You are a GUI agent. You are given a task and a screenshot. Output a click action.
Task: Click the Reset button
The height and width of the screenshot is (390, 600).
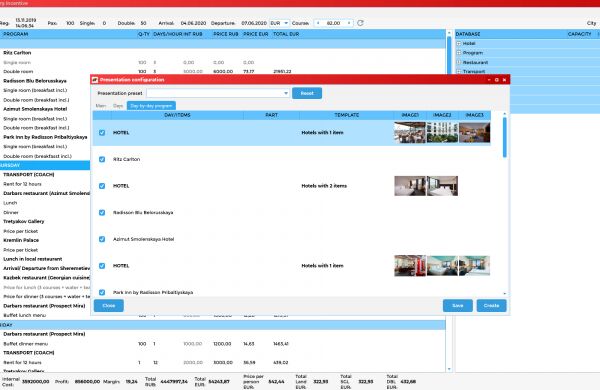coord(307,93)
